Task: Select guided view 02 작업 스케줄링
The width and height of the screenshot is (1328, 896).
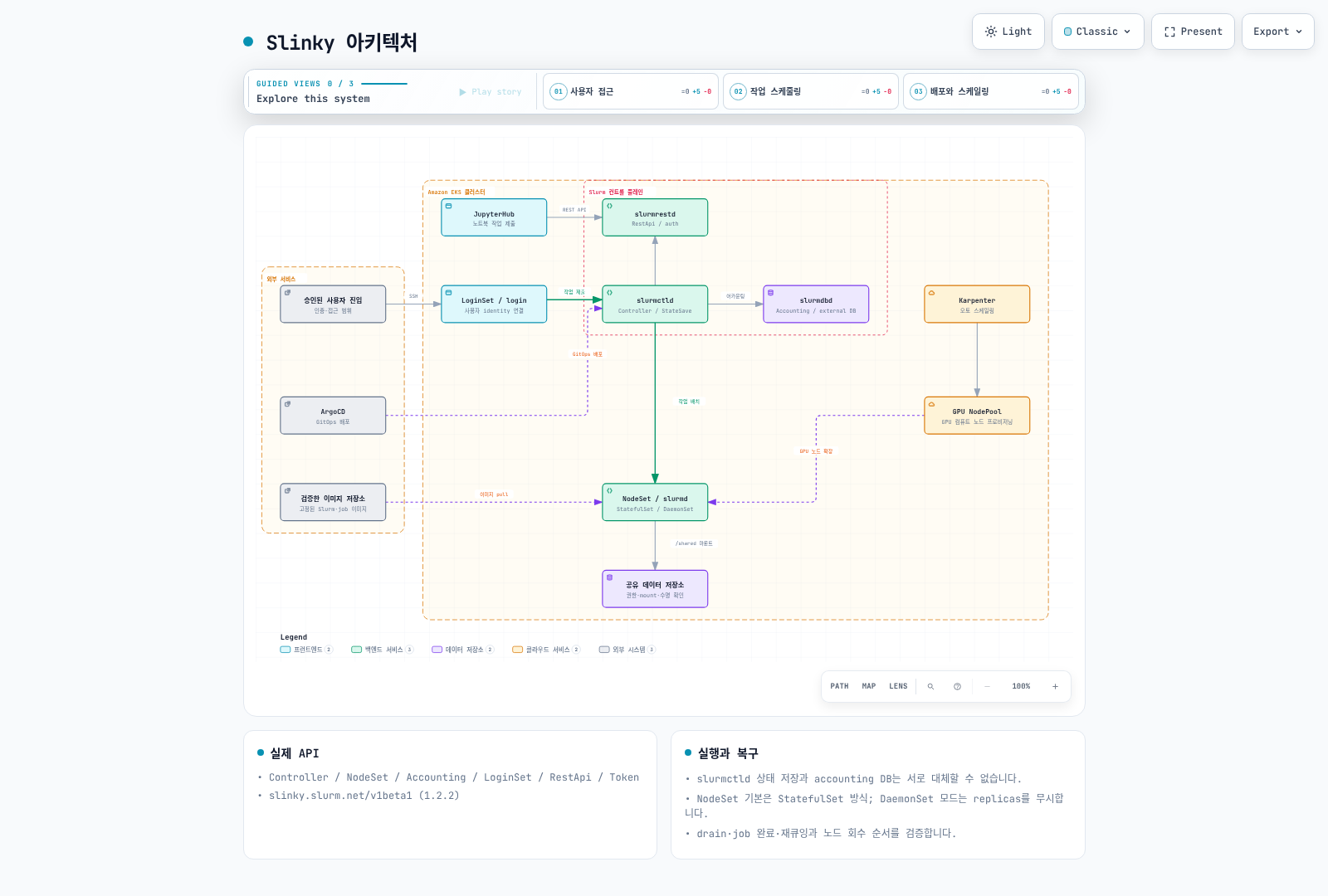Action: point(811,91)
